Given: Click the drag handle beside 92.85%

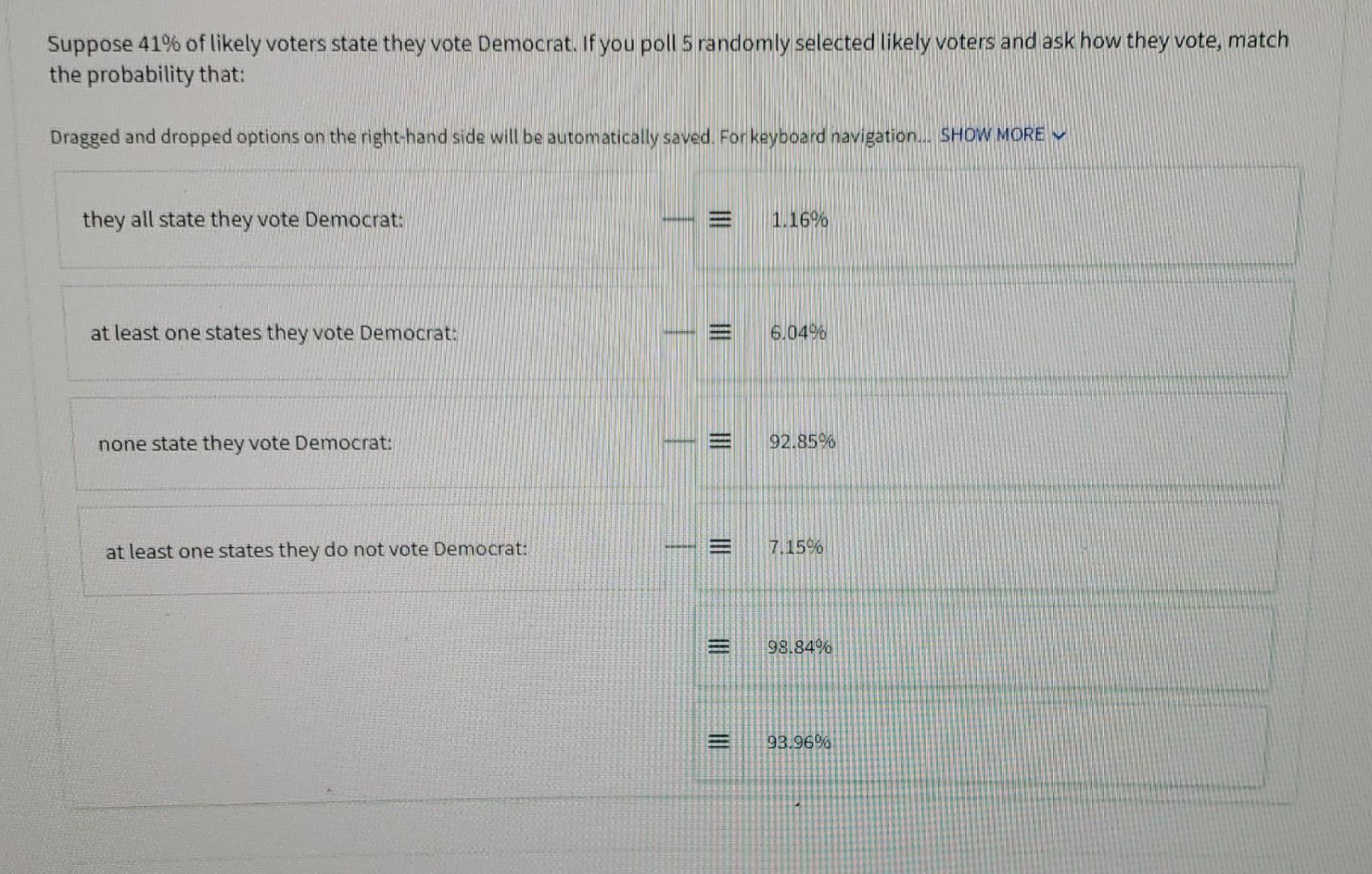Looking at the screenshot, I should tap(723, 442).
